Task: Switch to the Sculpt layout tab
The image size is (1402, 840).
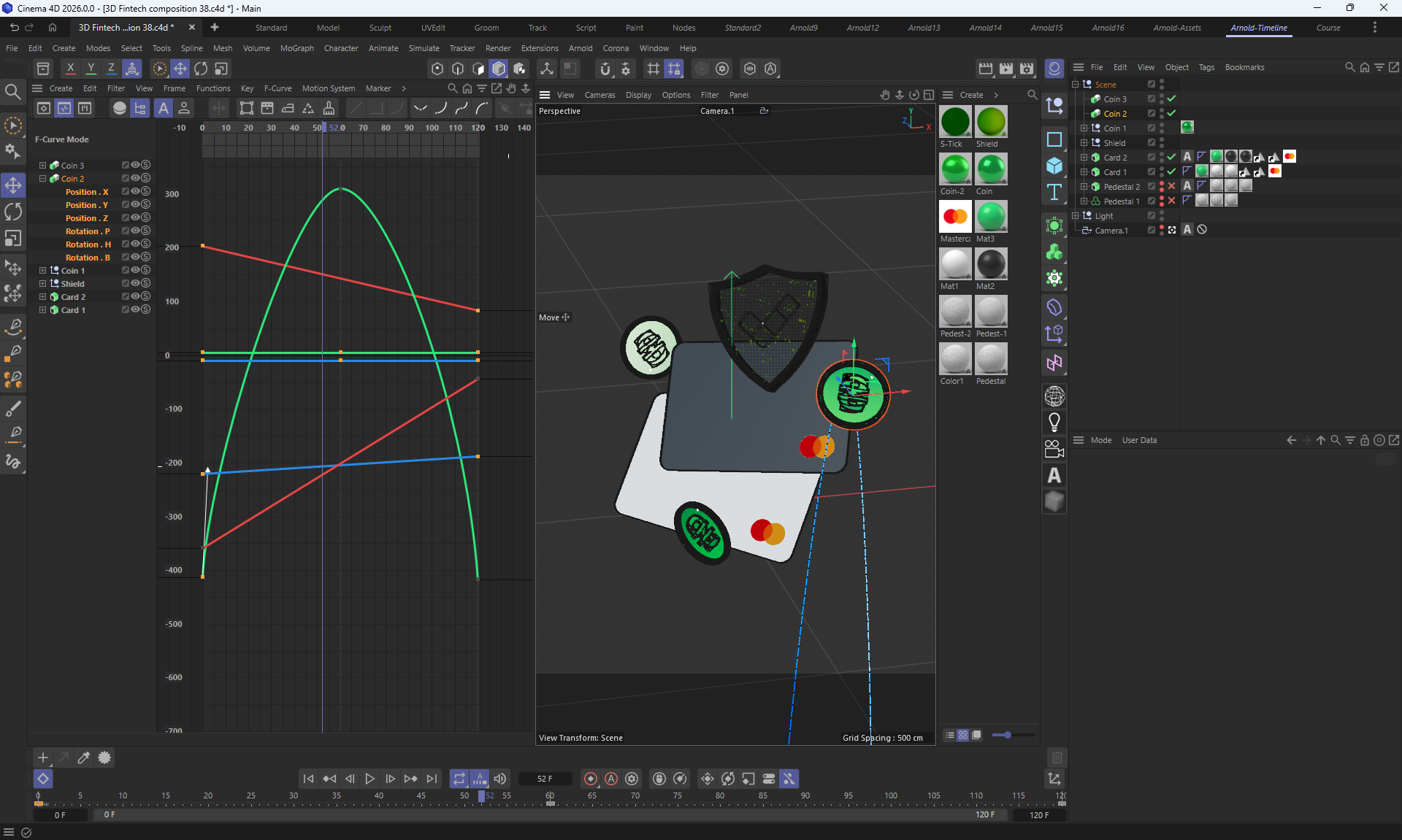Action: click(380, 28)
